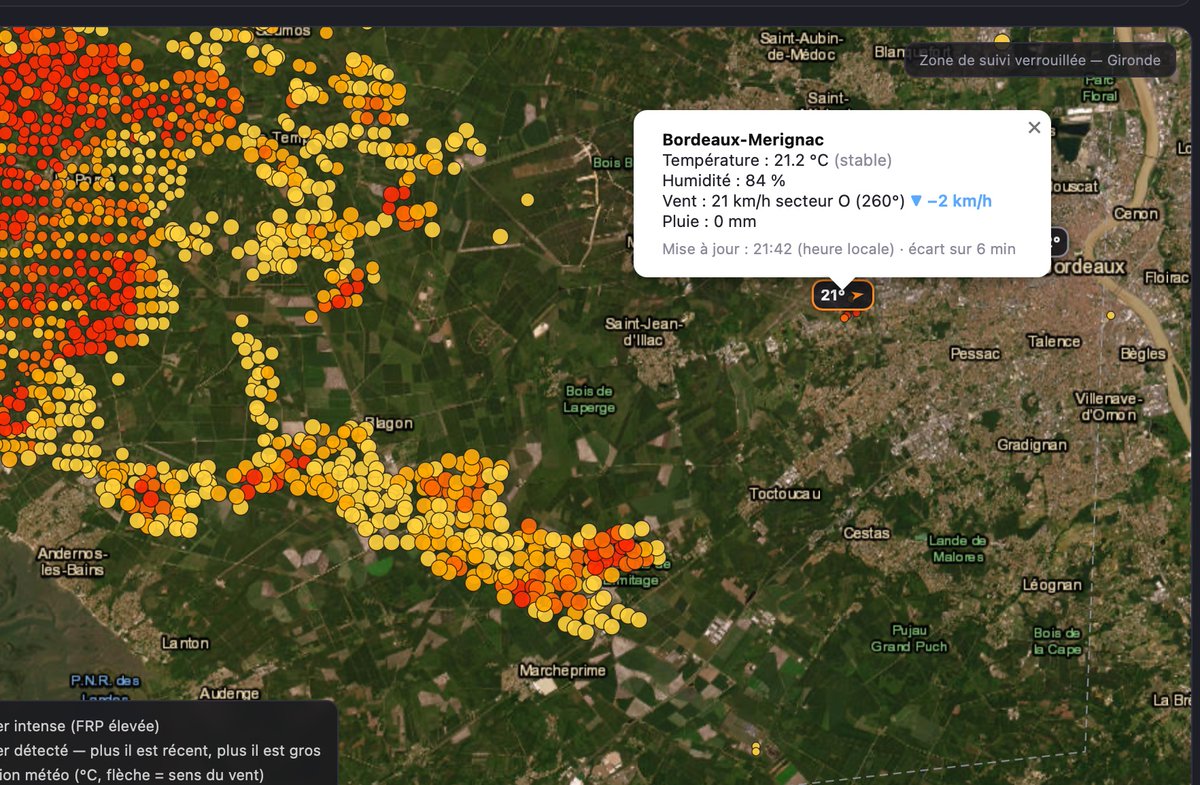1200x785 pixels.
Task: Click the 'Cestas' map label
Action: pyautogui.click(x=866, y=533)
